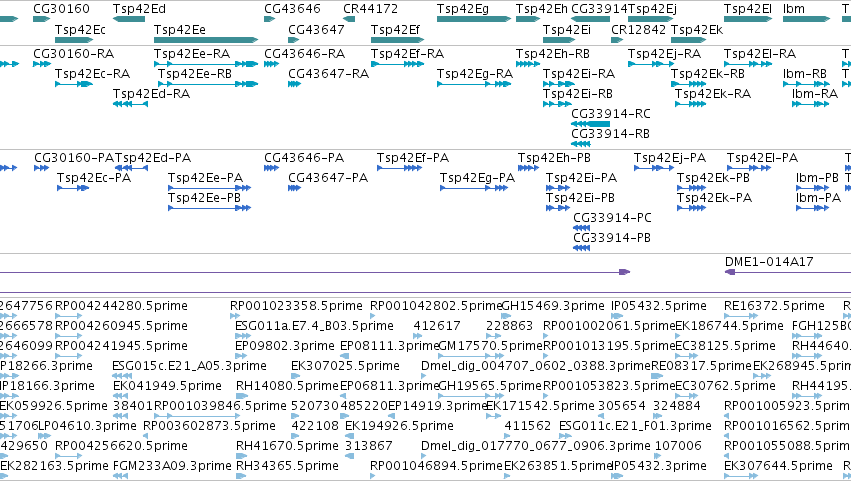This screenshot has height=481, width=851.
Task: Click the Tsp42Ef gene label
Action: 395,29
